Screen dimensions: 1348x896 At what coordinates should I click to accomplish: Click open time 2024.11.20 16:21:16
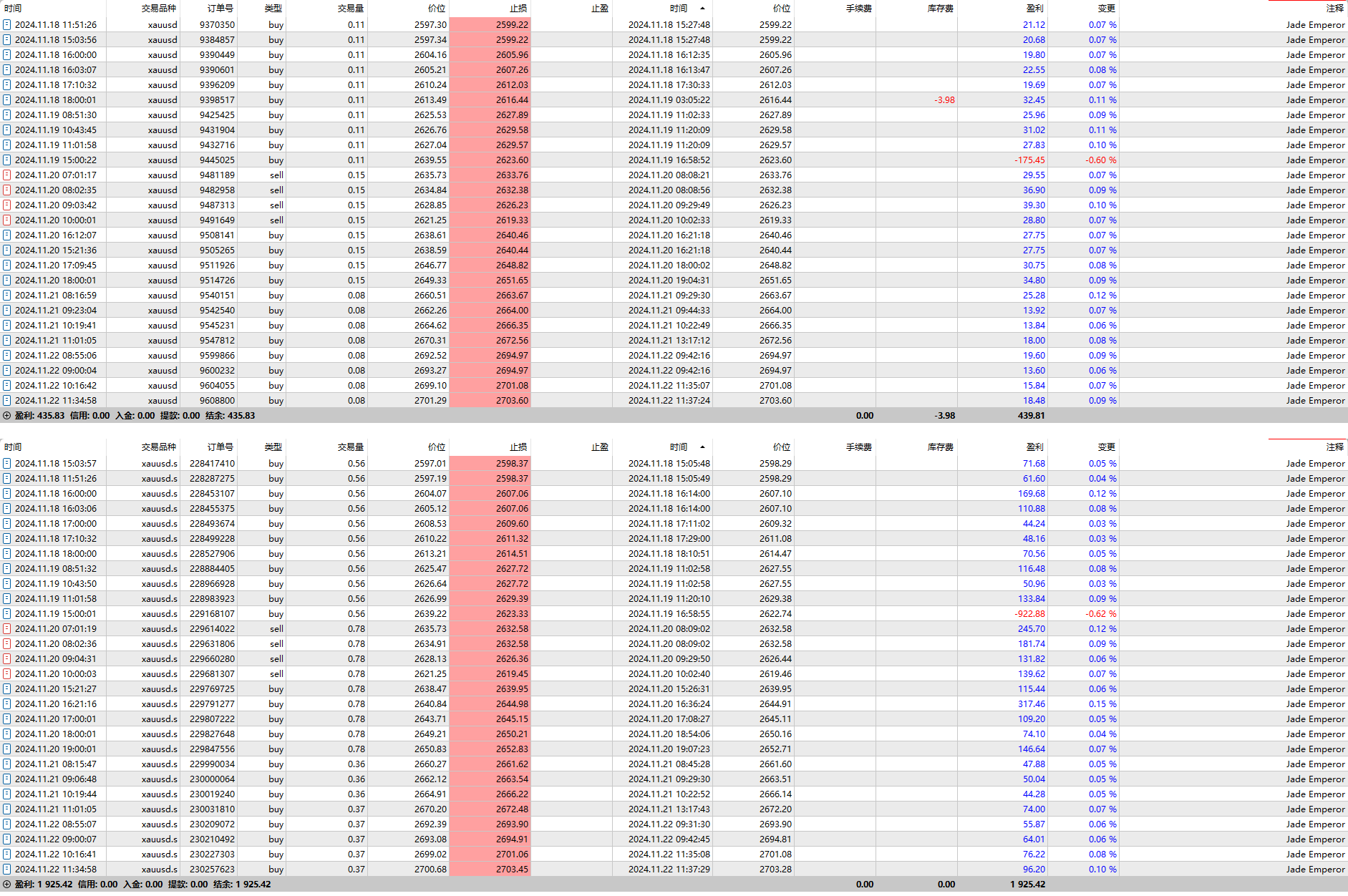56,703
